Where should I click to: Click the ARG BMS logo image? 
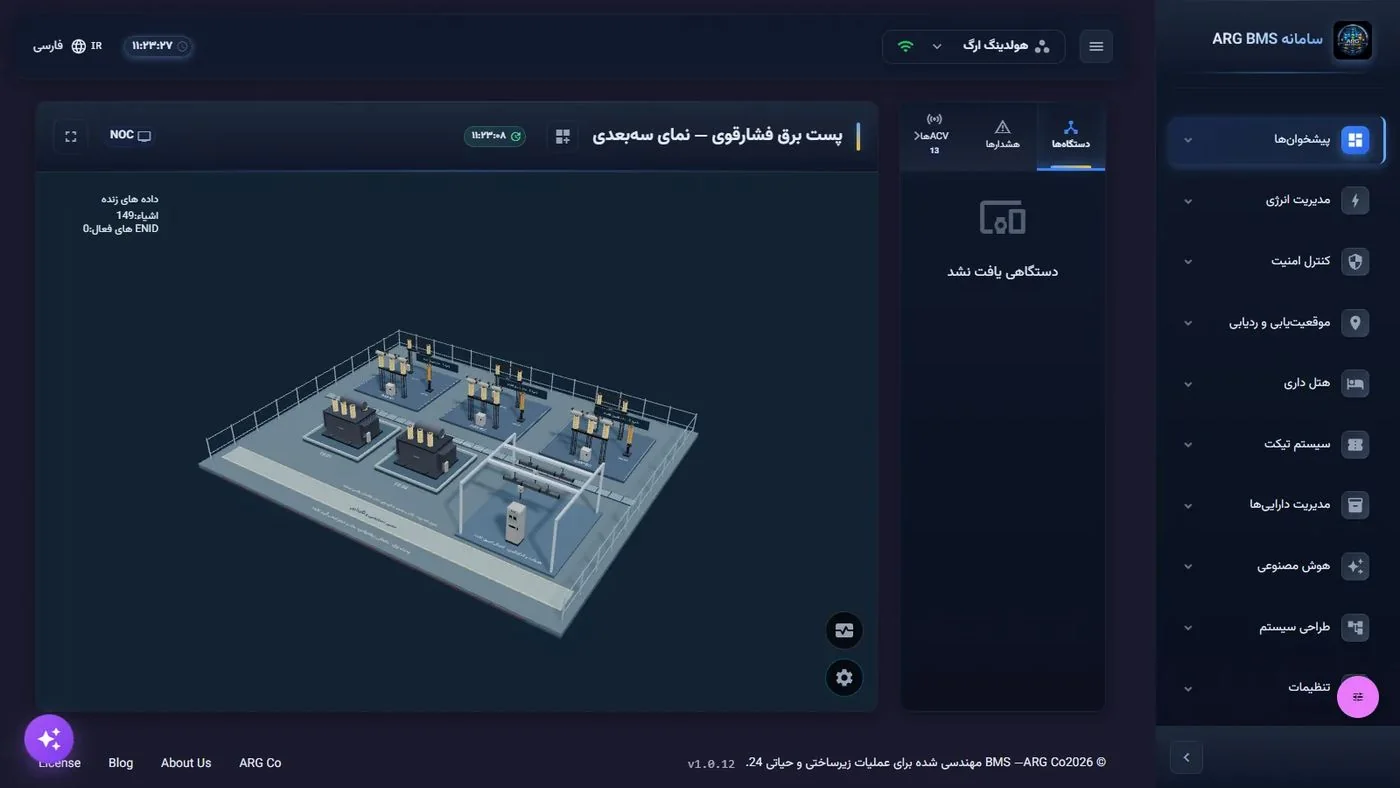click(x=1352, y=41)
